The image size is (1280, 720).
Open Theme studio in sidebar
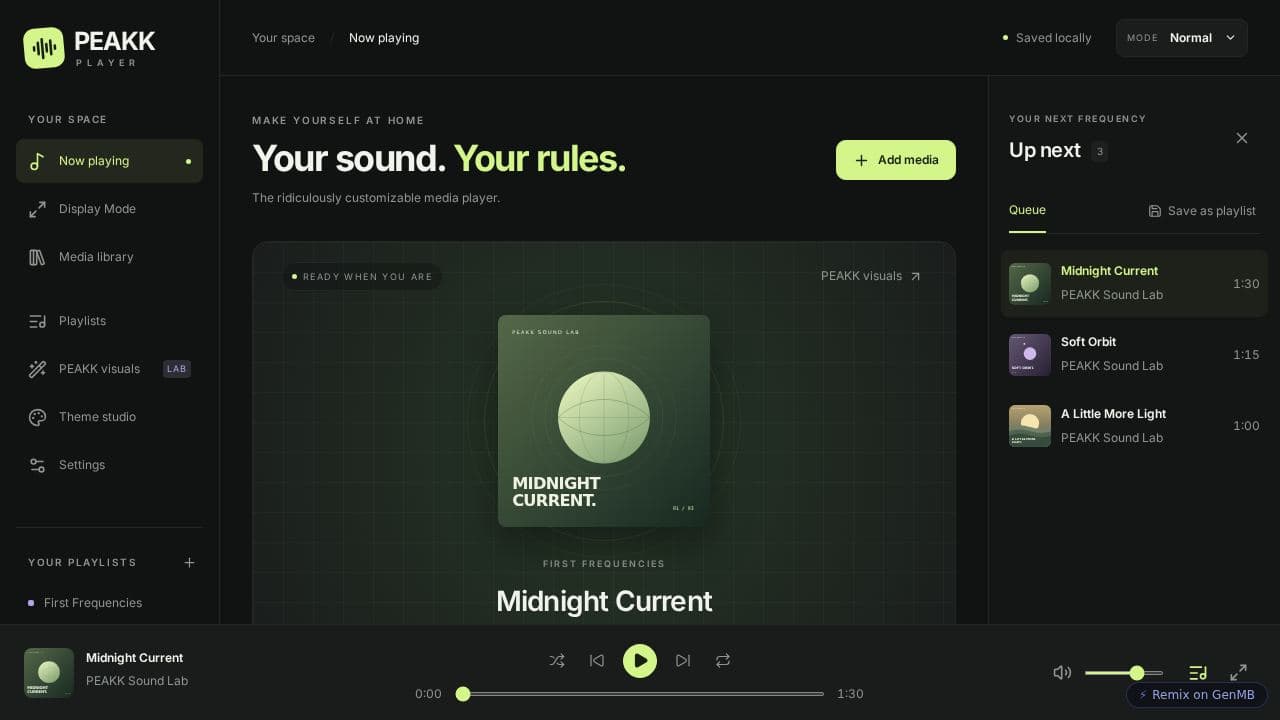(109, 417)
